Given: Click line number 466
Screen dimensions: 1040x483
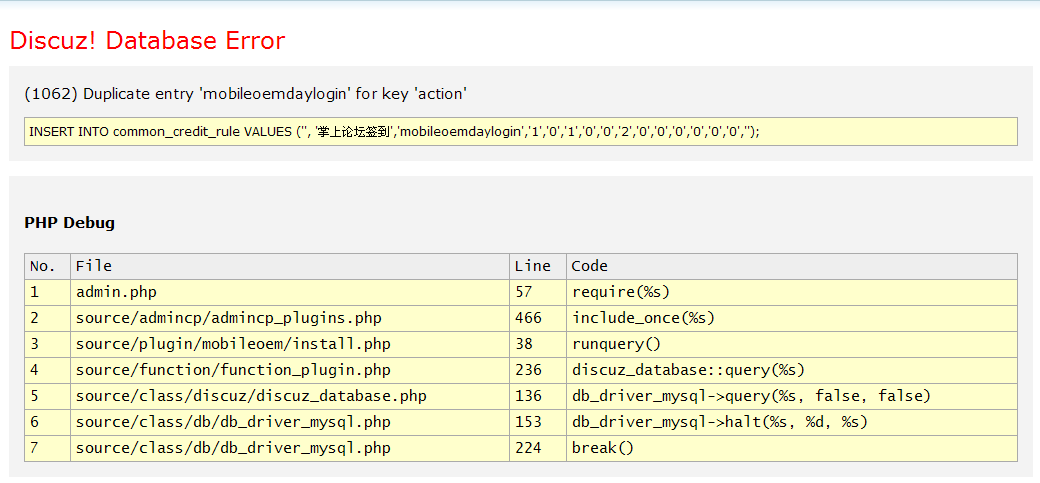Looking at the screenshot, I should coord(538,318).
